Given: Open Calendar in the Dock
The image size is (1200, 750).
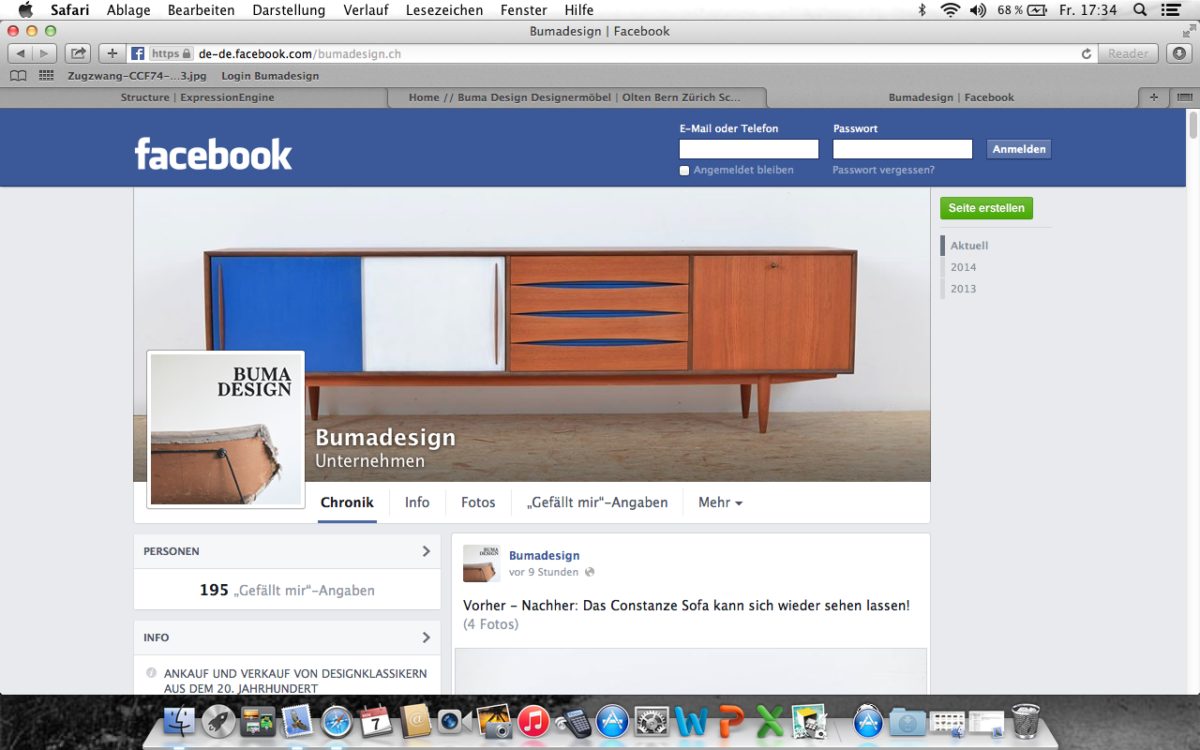Looking at the screenshot, I should pos(376,720).
